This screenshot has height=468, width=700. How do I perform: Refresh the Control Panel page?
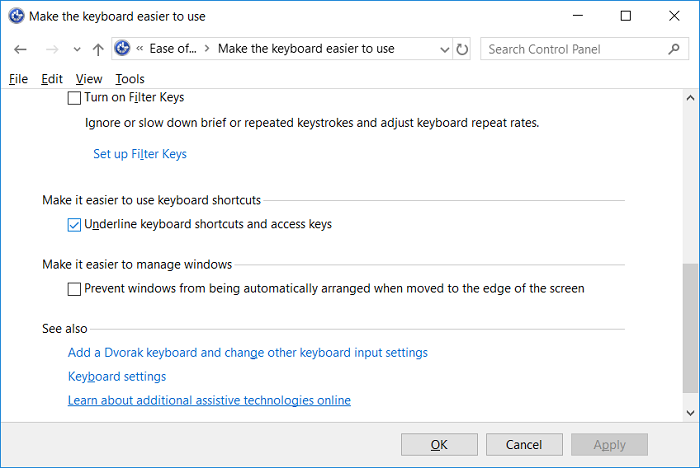pos(461,49)
